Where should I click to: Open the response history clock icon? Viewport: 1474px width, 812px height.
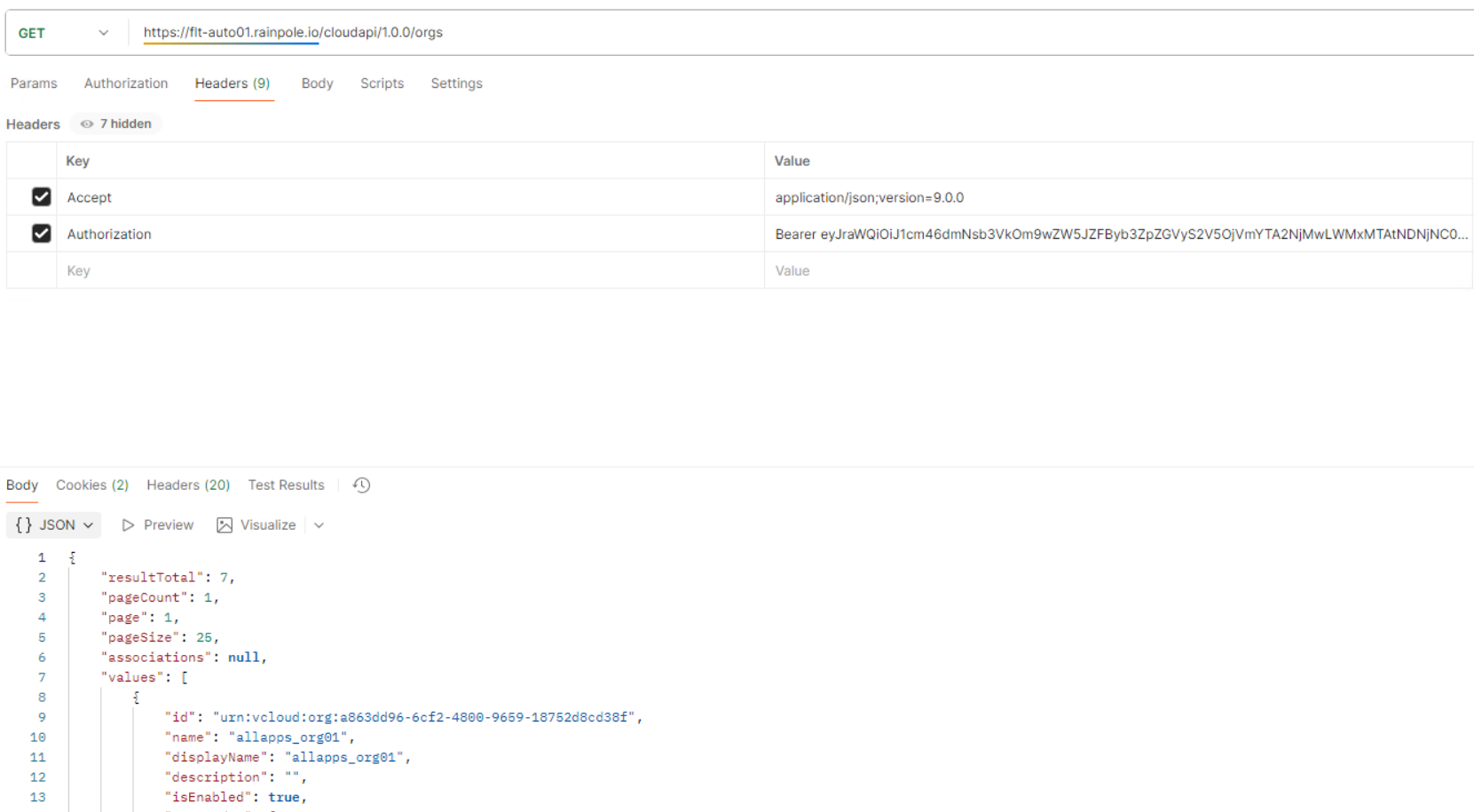pos(361,485)
